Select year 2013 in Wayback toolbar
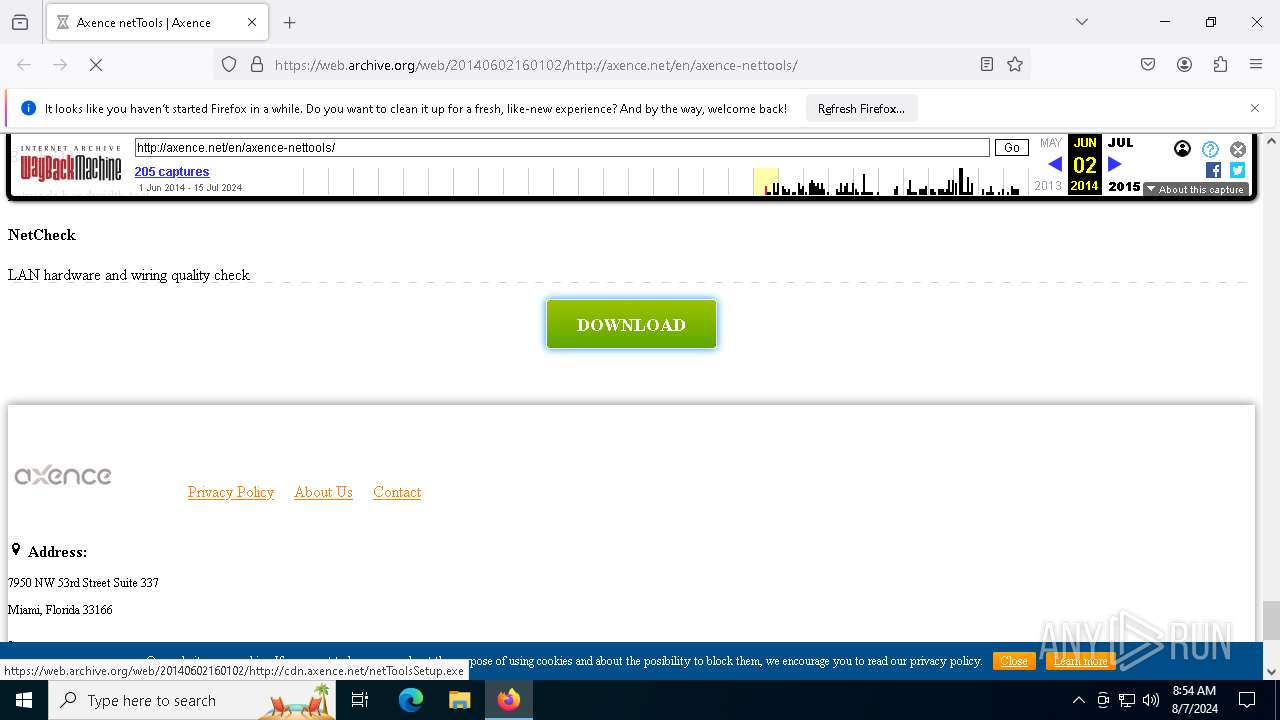 (x=1048, y=186)
